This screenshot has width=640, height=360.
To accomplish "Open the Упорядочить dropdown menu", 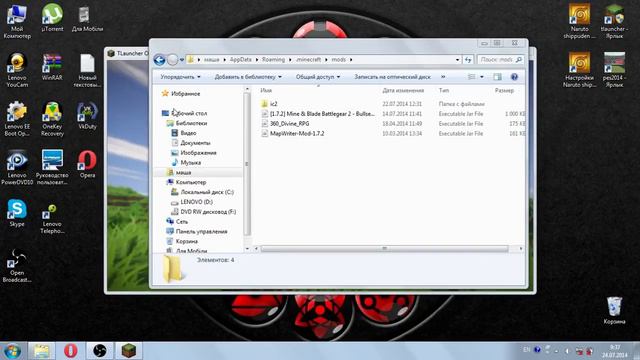I will click(180, 77).
